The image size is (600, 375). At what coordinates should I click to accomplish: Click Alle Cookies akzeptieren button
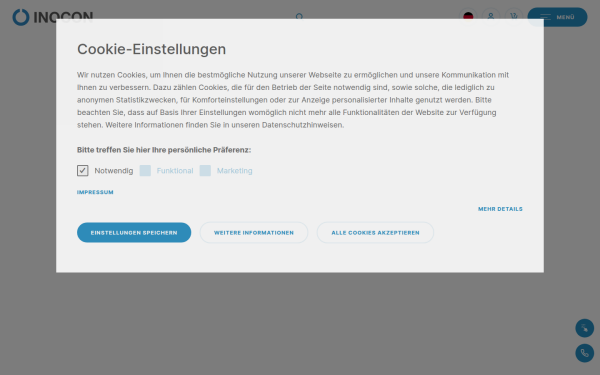(375, 233)
